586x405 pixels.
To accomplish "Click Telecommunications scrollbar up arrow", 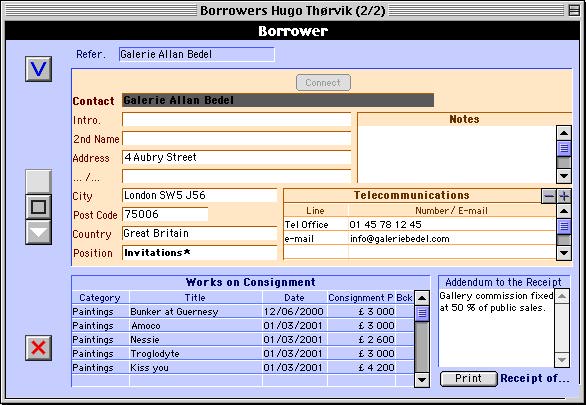I will [564, 211].
